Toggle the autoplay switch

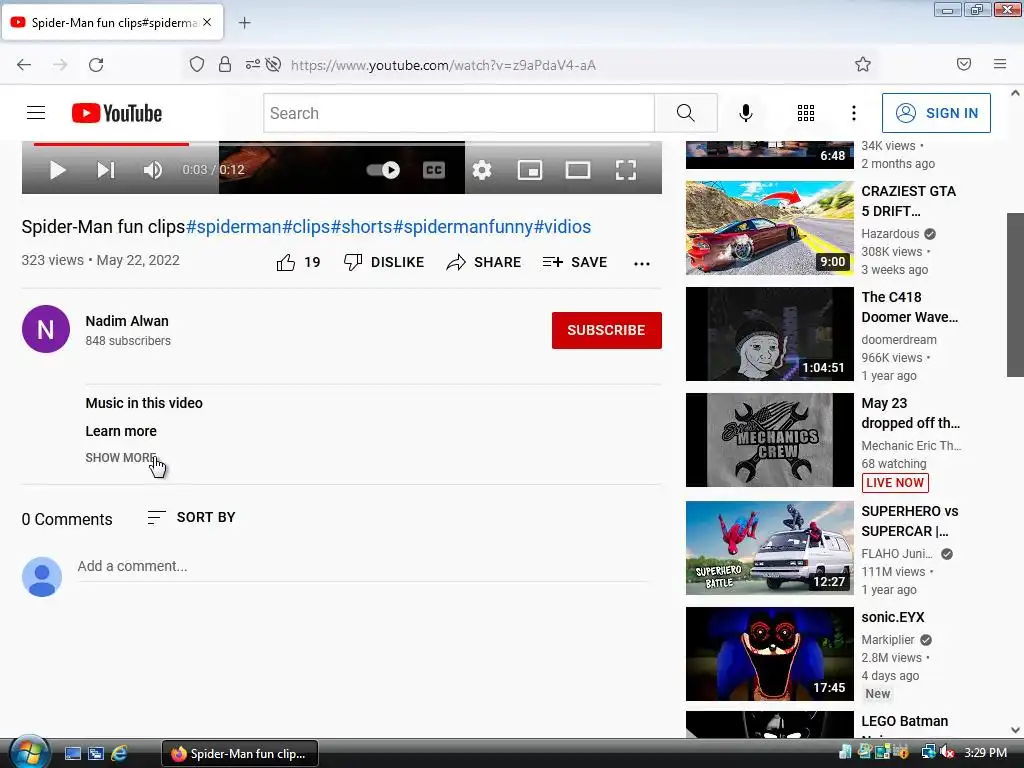[x=383, y=170]
